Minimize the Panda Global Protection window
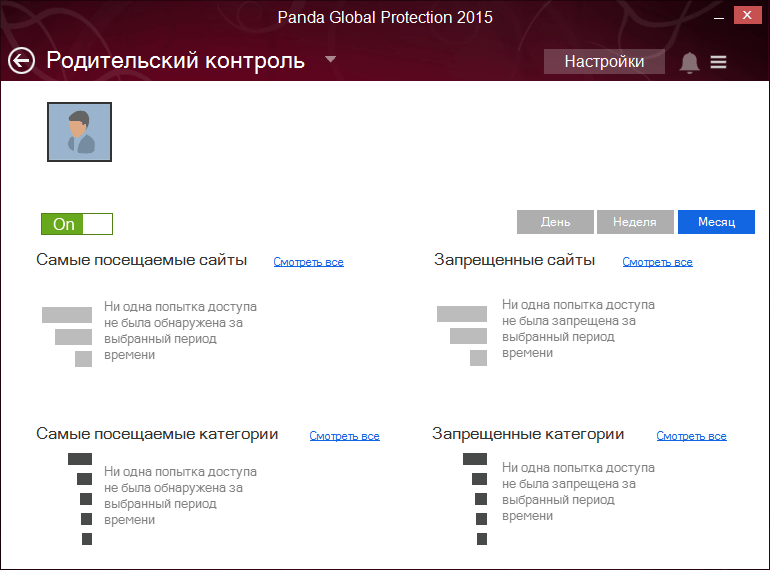The height and width of the screenshot is (570, 770). [719, 18]
